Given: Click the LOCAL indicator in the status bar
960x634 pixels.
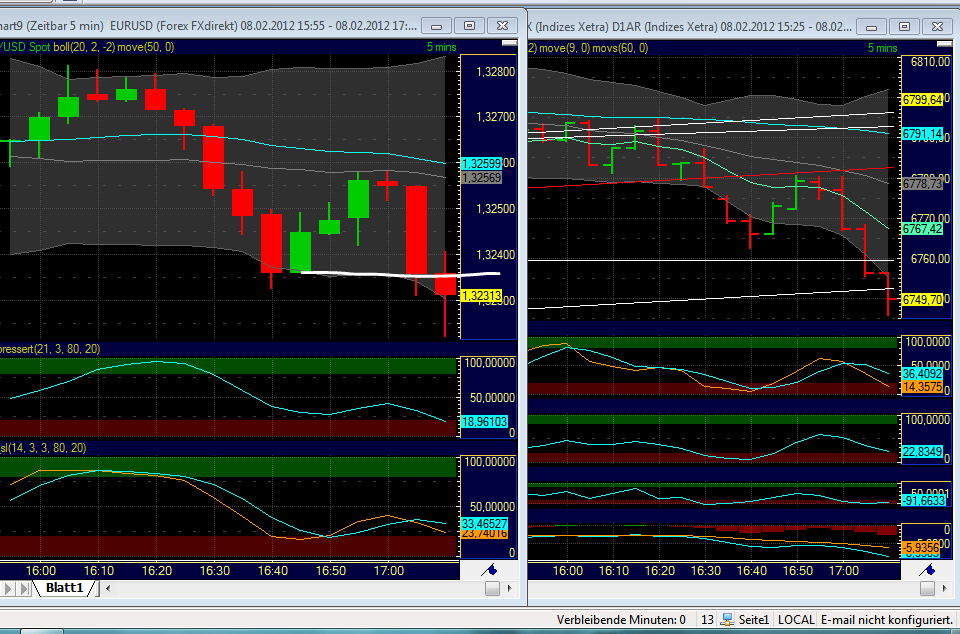Looking at the screenshot, I should (797, 618).
